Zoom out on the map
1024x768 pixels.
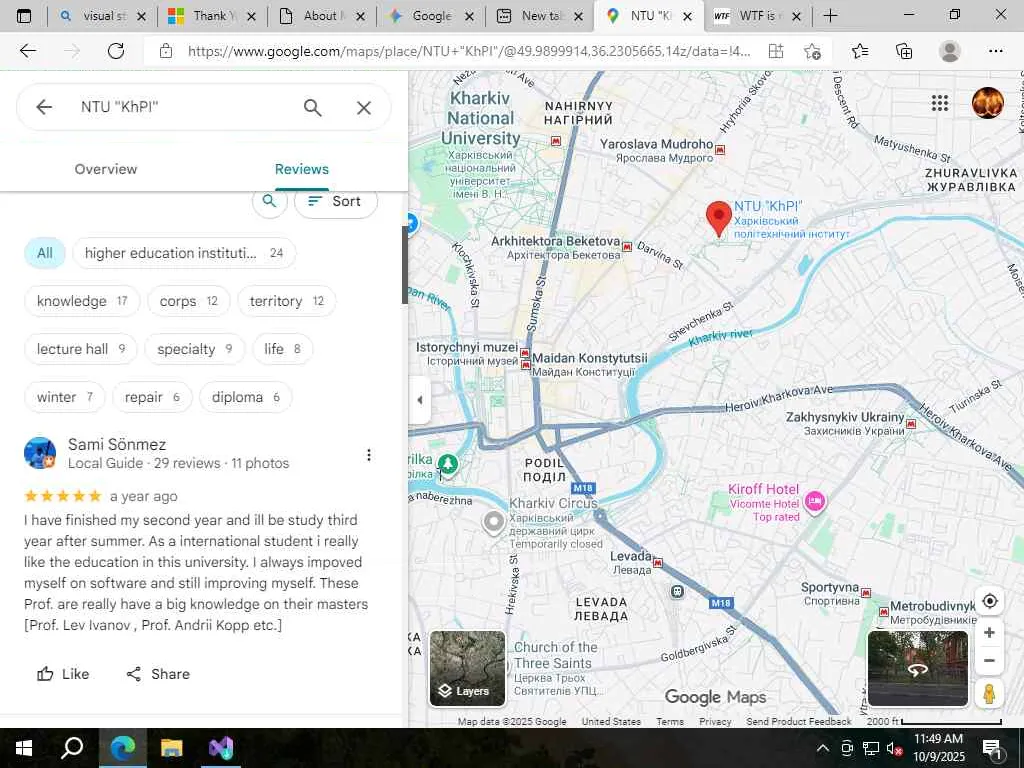click(989, 661)
